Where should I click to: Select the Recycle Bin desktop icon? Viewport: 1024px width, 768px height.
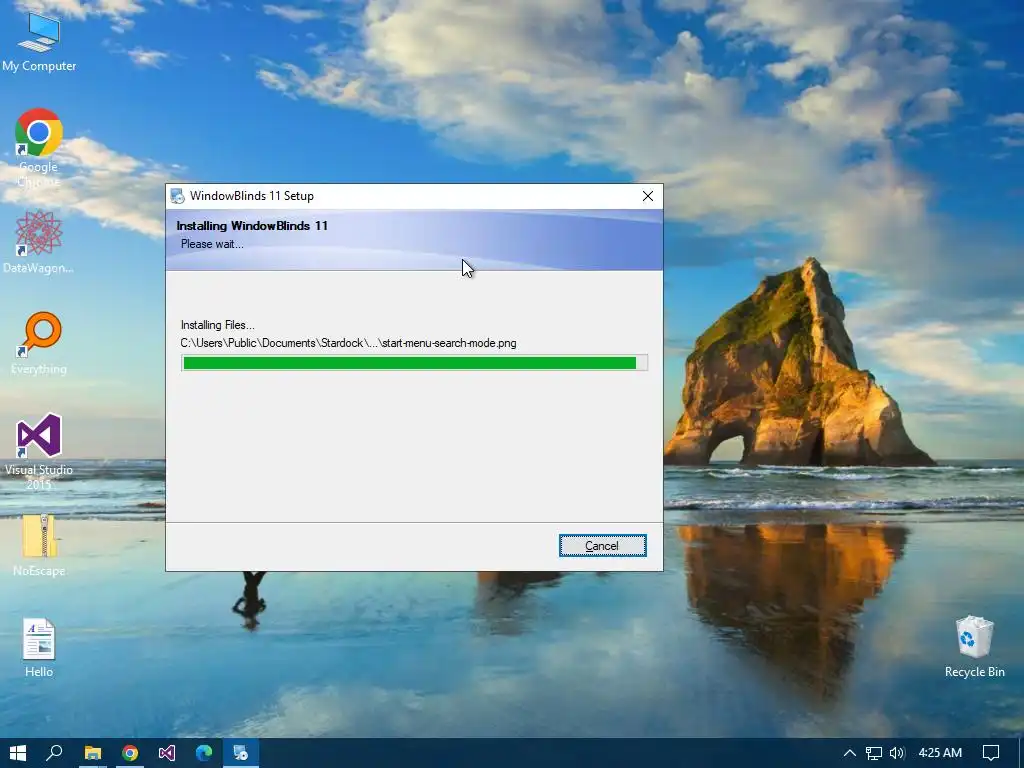click(974, 647)
